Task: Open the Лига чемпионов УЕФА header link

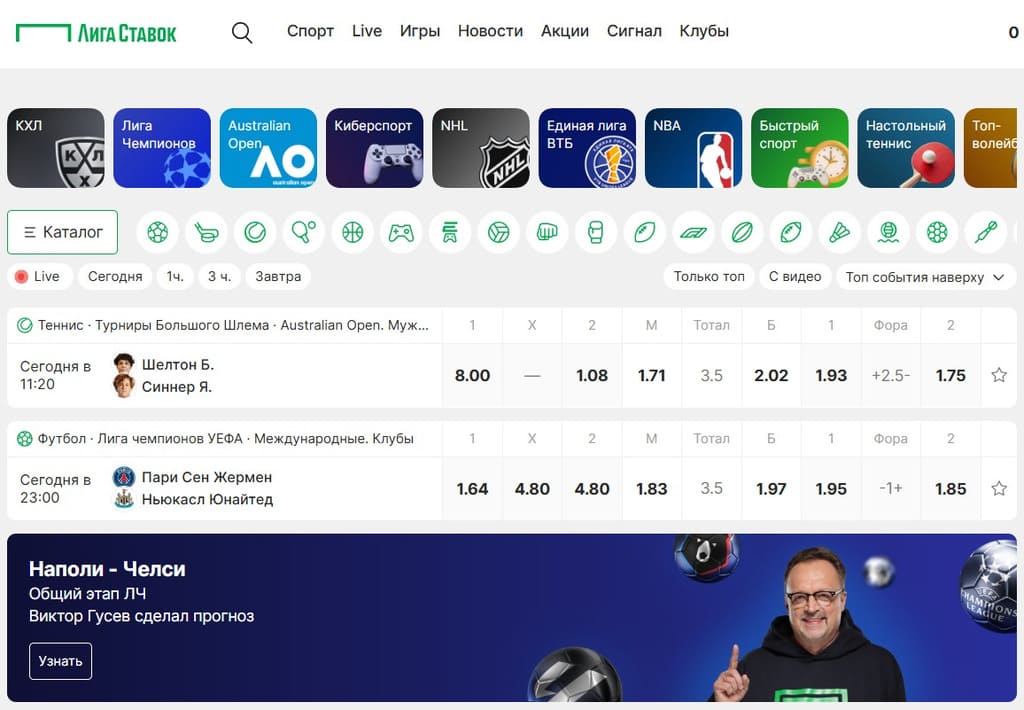Action: [225, 439]
